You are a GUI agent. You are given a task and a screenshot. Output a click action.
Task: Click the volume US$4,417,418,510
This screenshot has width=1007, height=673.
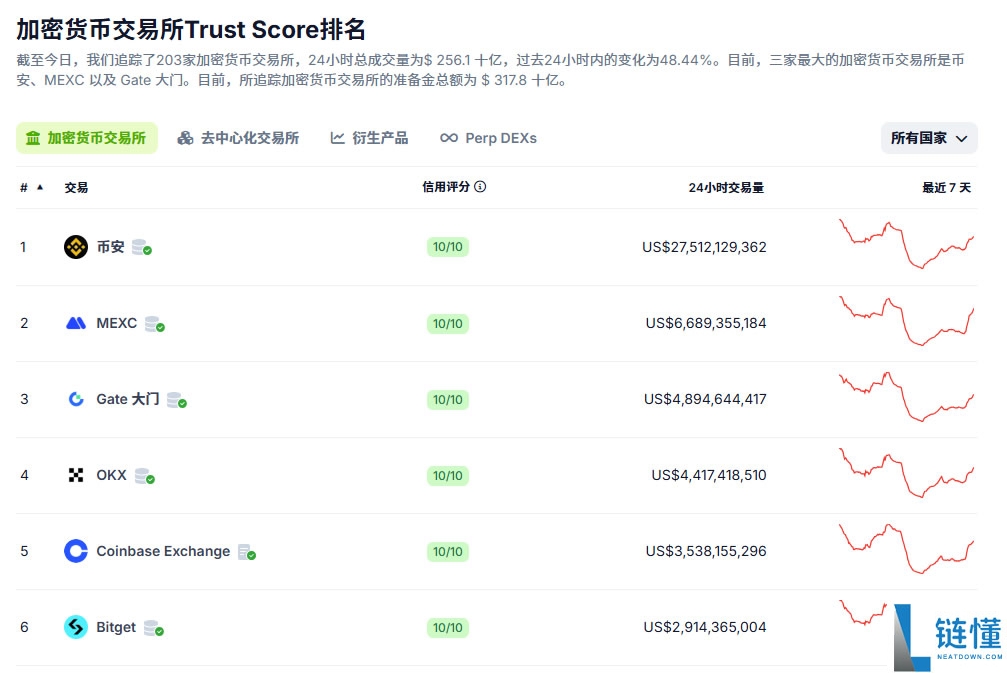[709, 475]
